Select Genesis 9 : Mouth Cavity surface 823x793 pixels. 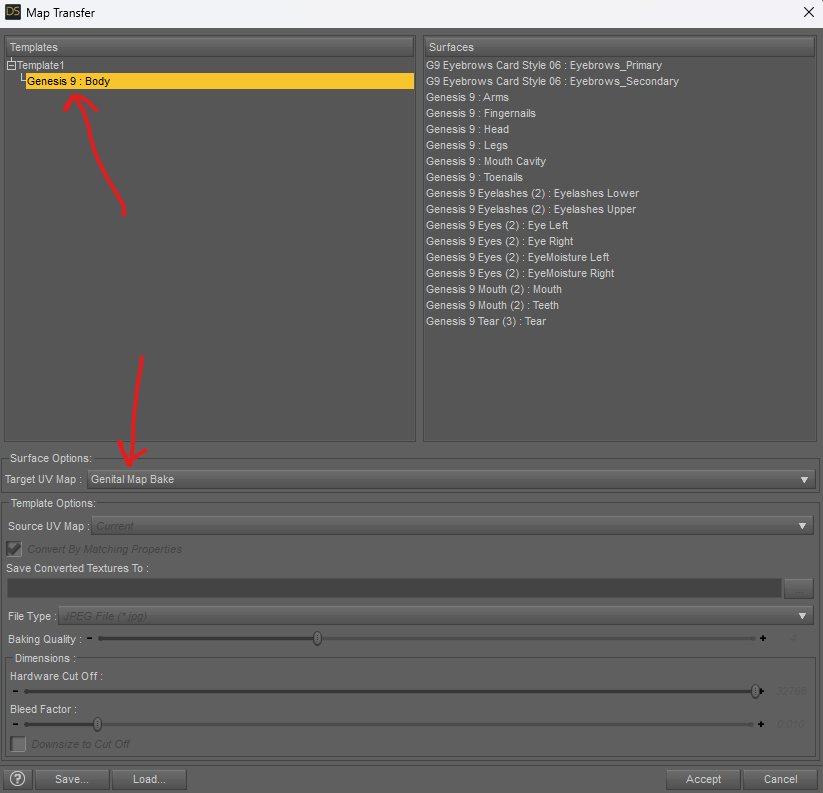click(486, 161)
